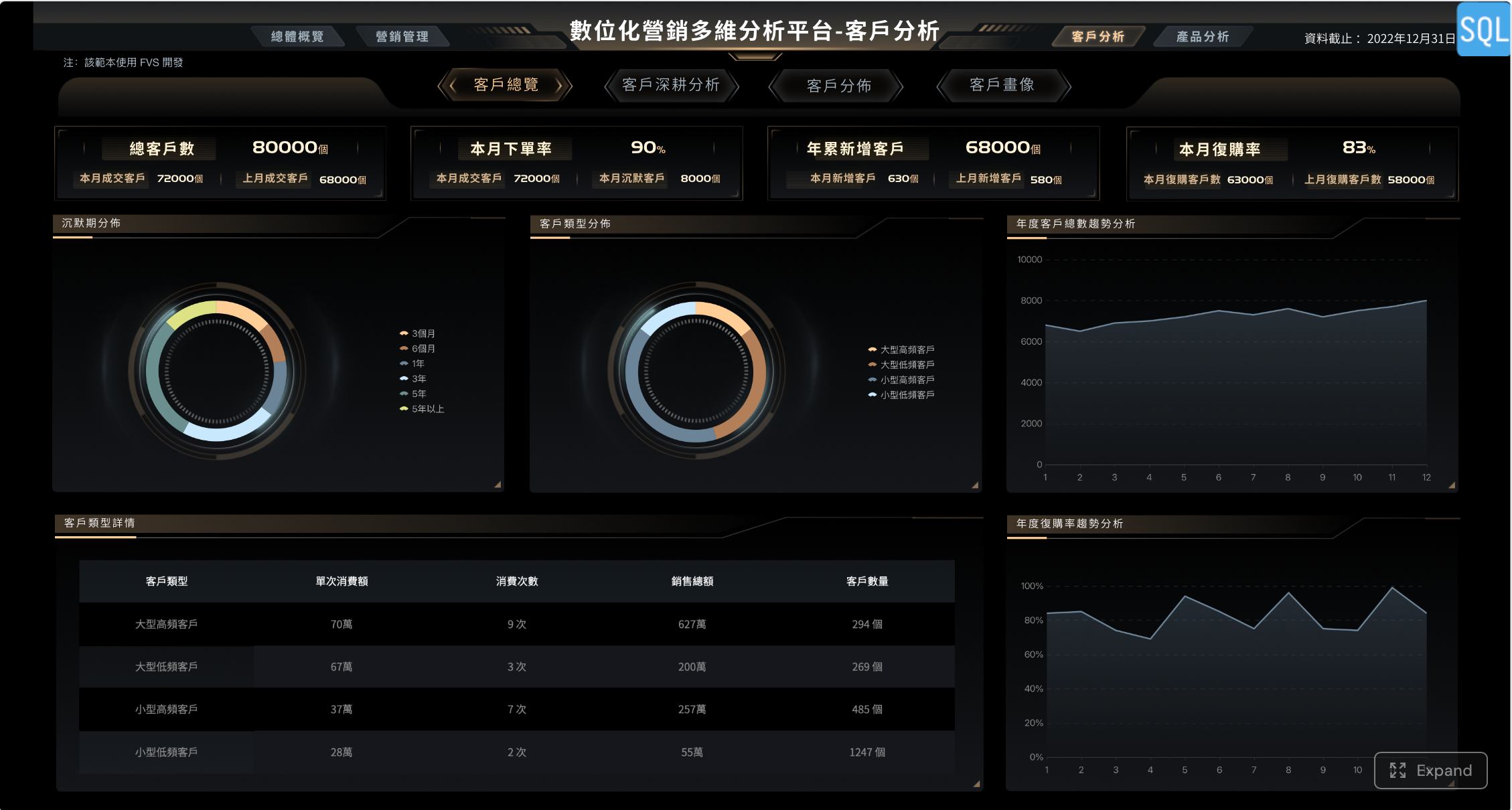
Task: Select the 小型高頻客戶 table row label
Action: tap(167, 709)
